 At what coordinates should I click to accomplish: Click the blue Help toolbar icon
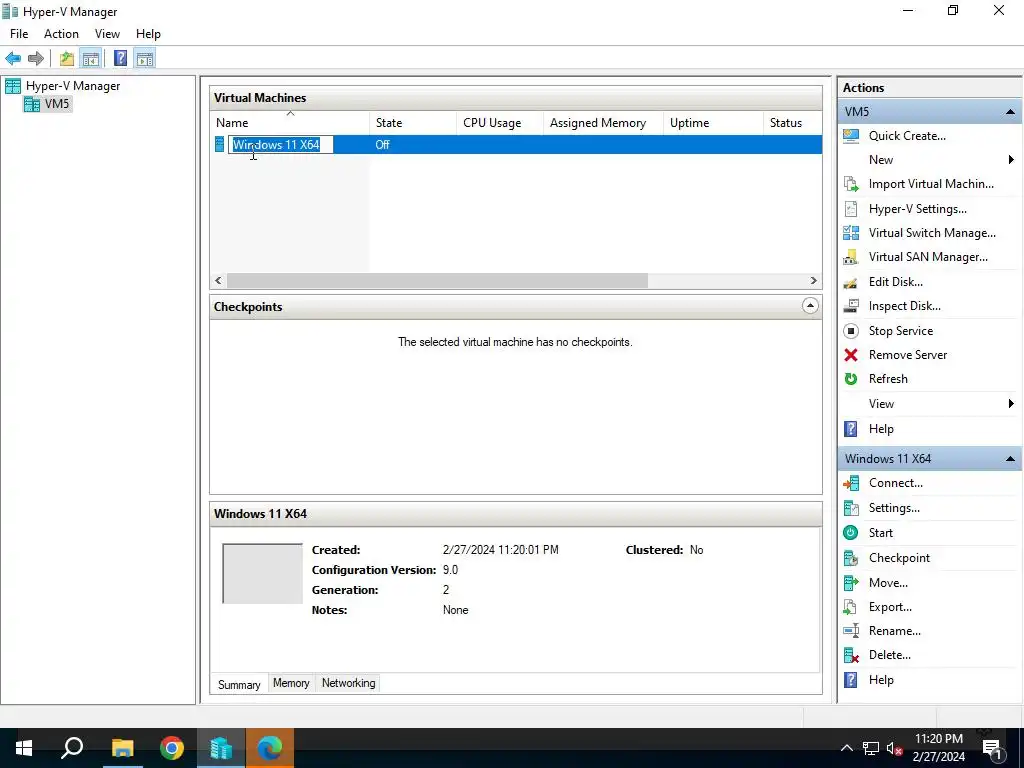120,59
